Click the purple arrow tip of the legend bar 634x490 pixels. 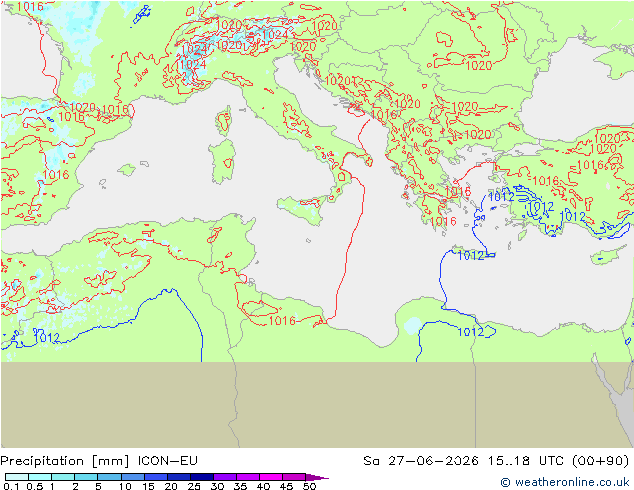(x=317, y=477)
